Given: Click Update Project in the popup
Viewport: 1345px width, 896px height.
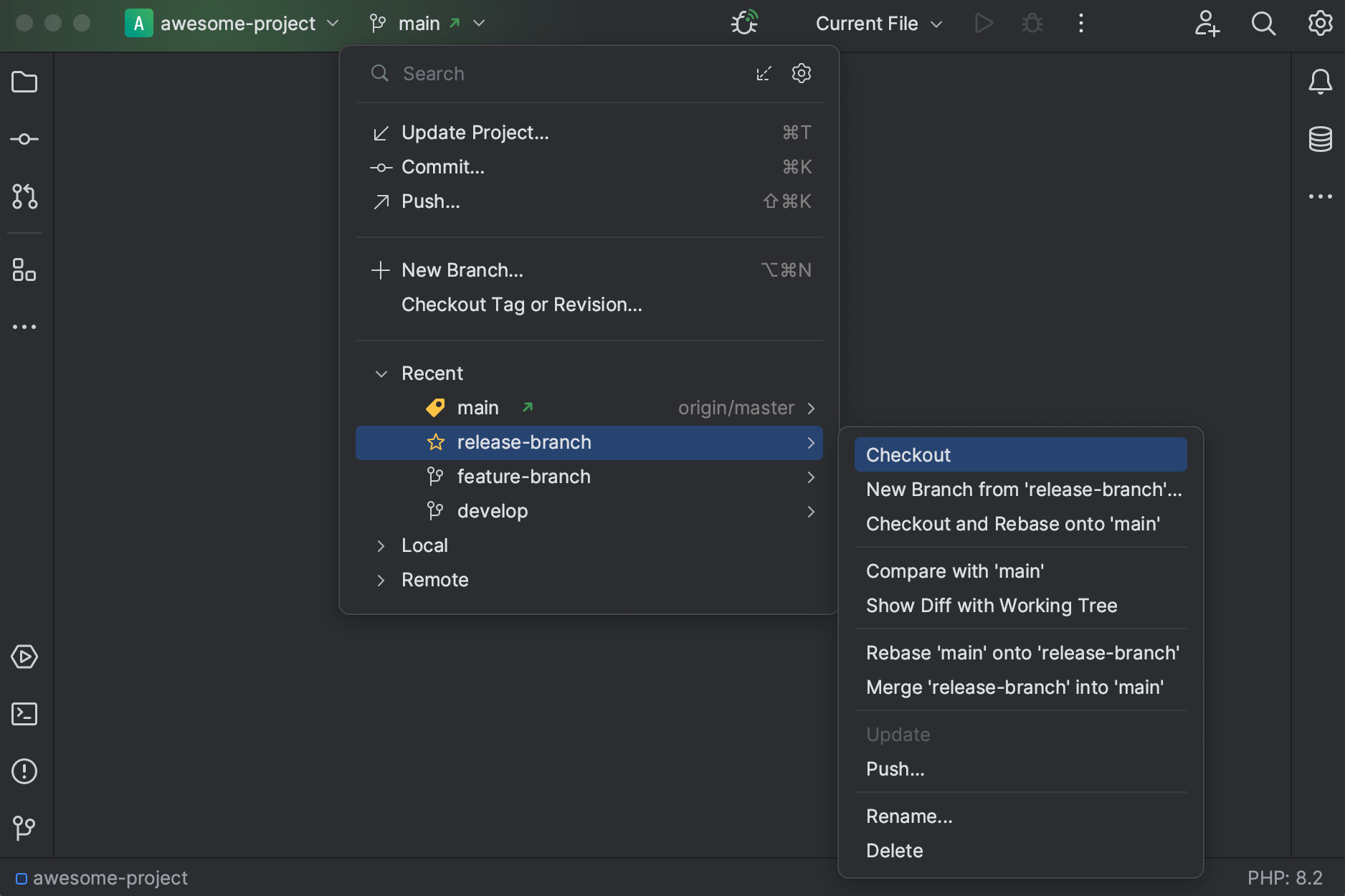Looking at the screenshot, I should click(x=475, y=132).
